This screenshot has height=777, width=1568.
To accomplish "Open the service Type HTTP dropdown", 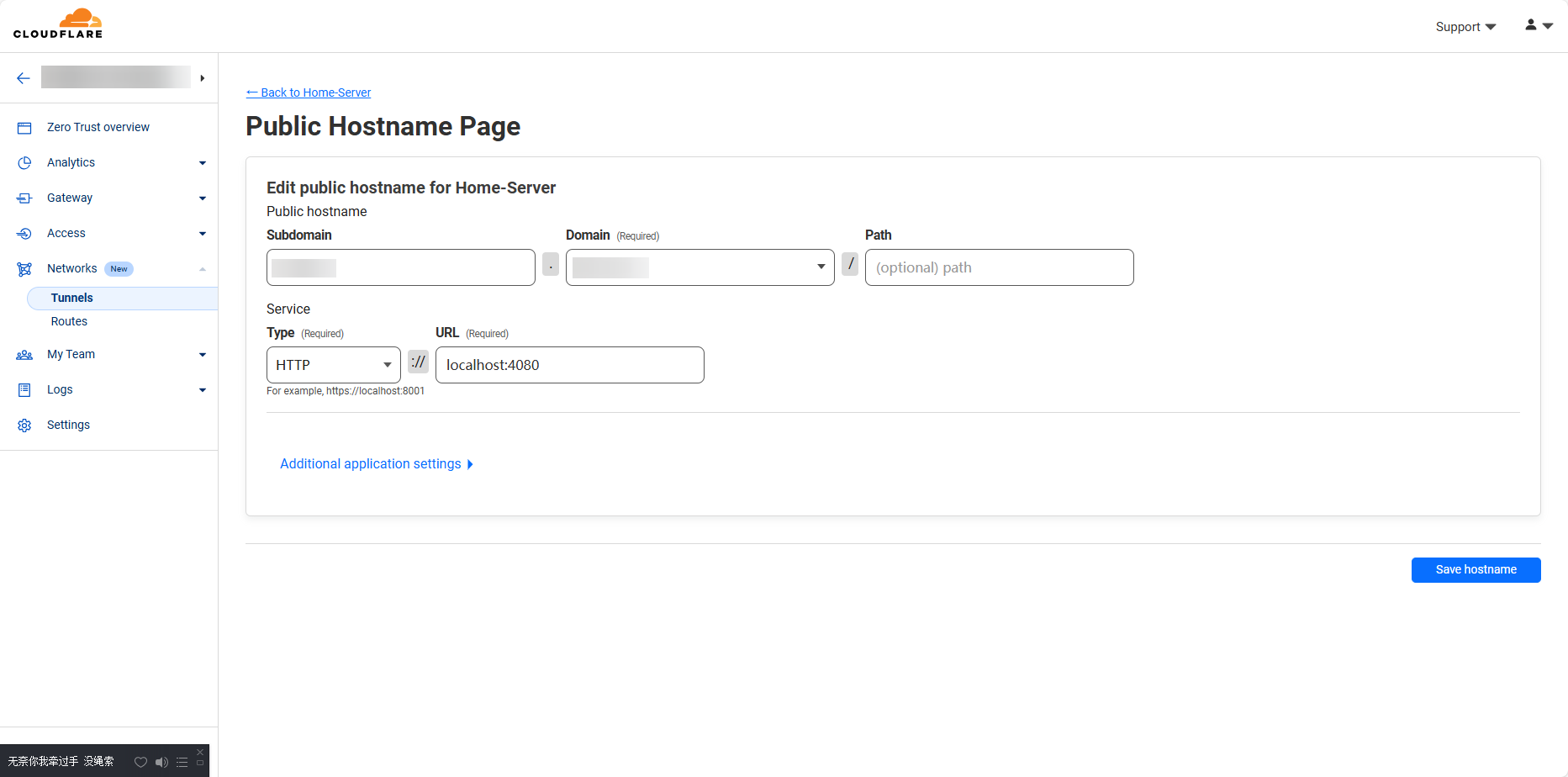I will 333,365.
